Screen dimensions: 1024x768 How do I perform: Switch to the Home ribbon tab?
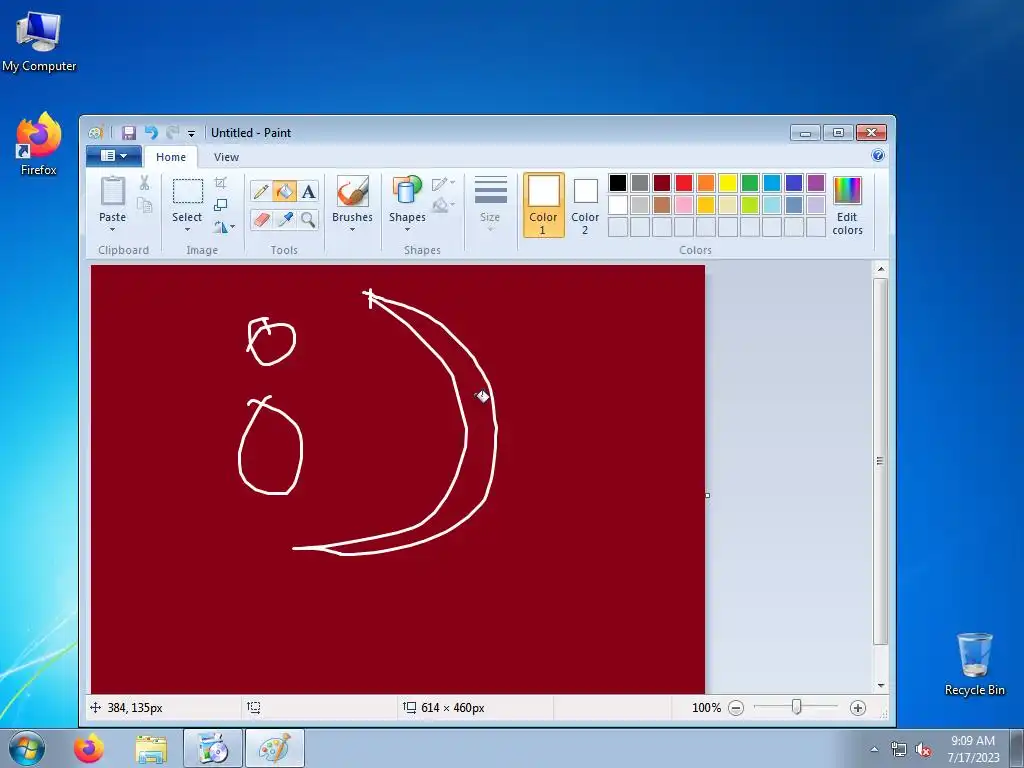[171, 157]
